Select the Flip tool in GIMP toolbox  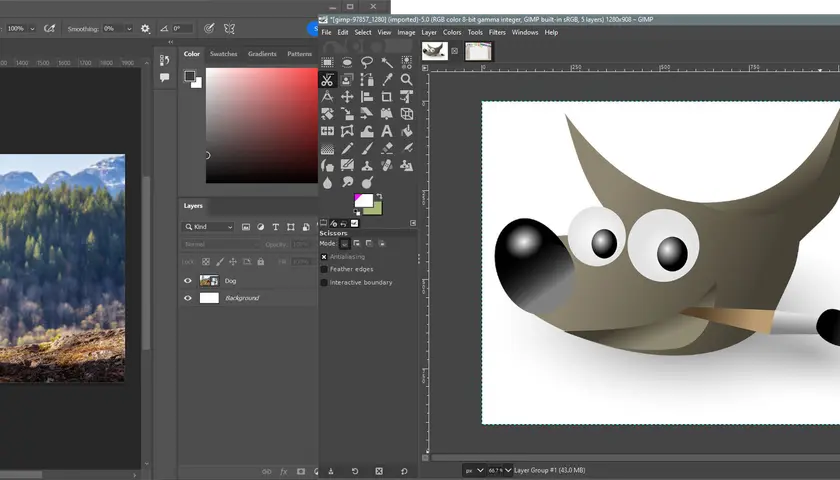(x=327, y=131)
